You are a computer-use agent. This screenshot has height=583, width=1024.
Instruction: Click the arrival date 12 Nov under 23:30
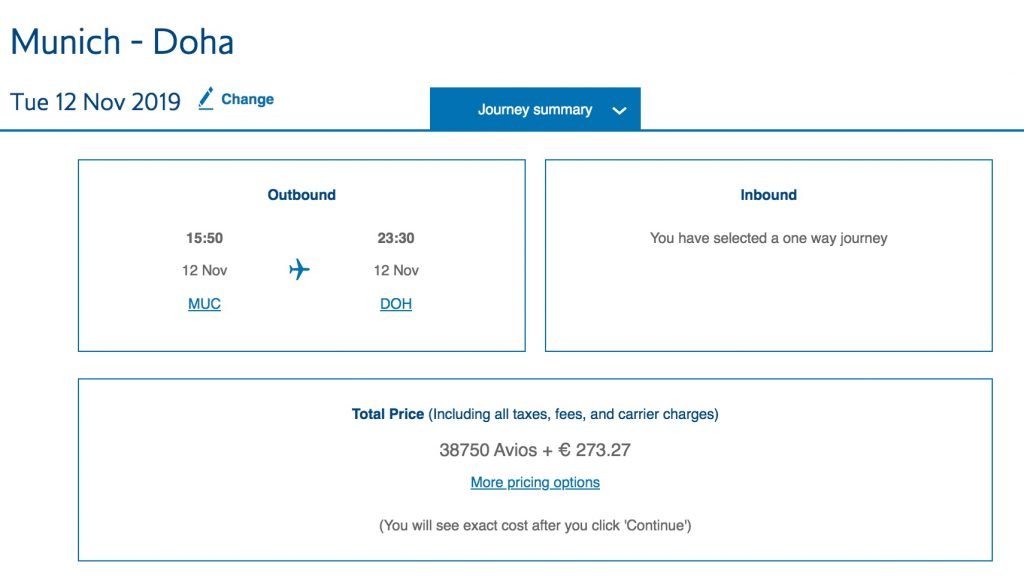coord(396,270)
